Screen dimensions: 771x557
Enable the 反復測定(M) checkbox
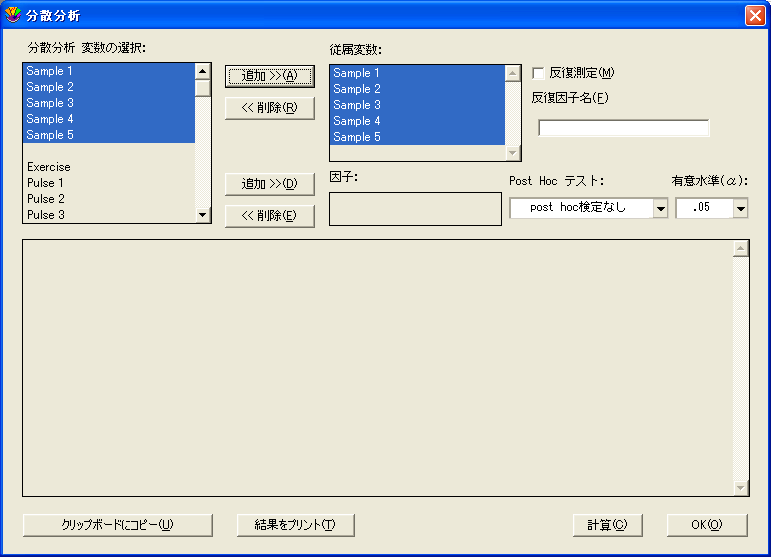[538, 73]
